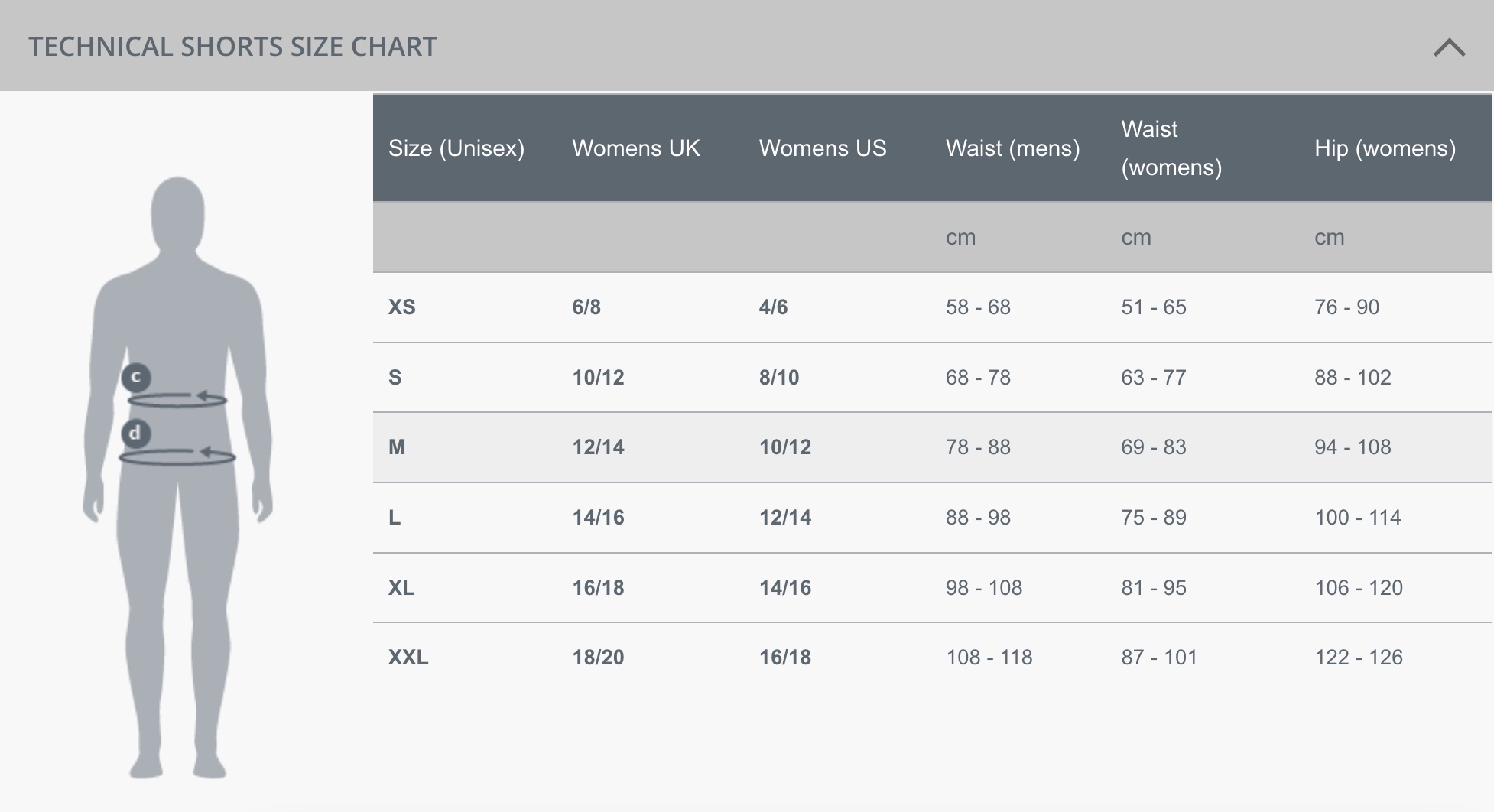Screen dimensions: 1494x812
Task: Click the hip measurement circle arrow
Action: click(177, 456)
